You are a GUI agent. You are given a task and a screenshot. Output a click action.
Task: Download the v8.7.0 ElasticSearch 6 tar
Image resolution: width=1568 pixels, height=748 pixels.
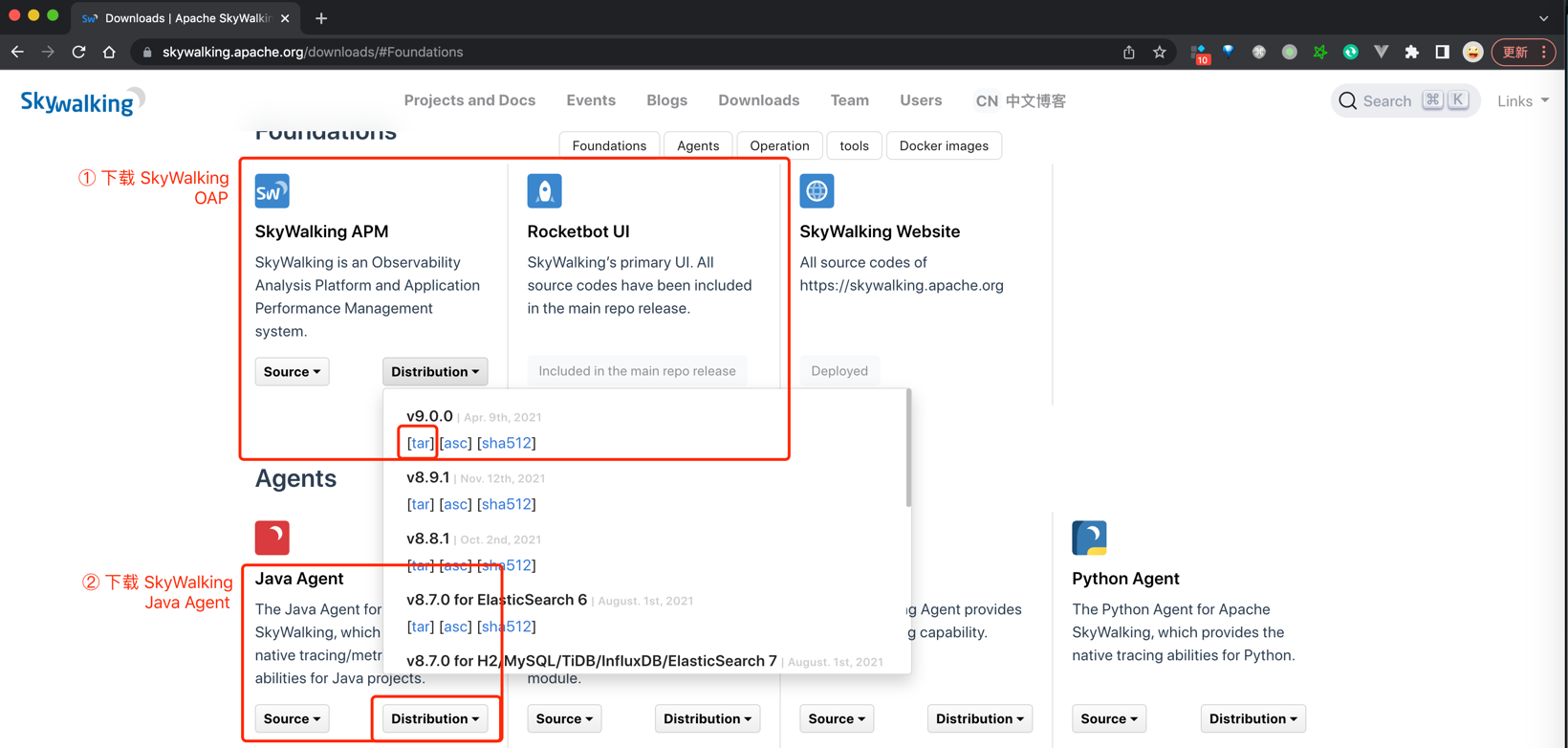tap(421, 627)
